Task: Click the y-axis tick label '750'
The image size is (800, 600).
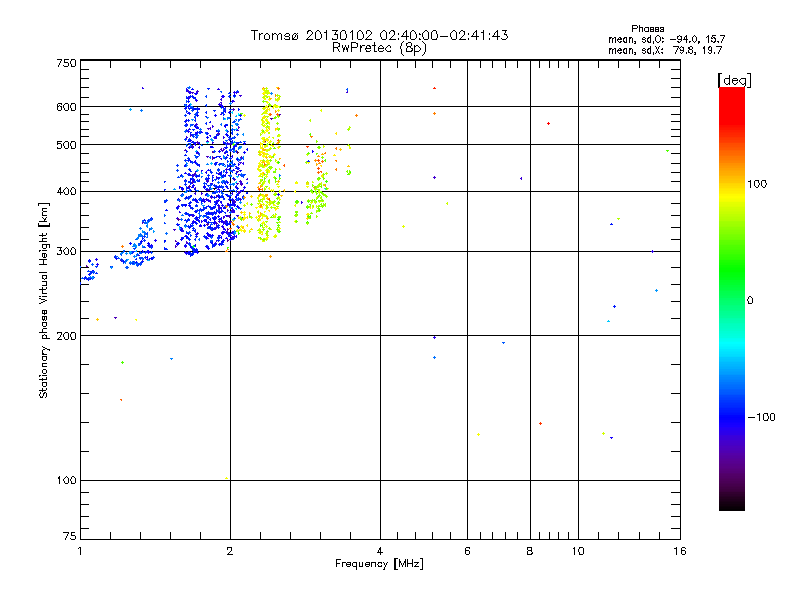Action: coord(66,63)
